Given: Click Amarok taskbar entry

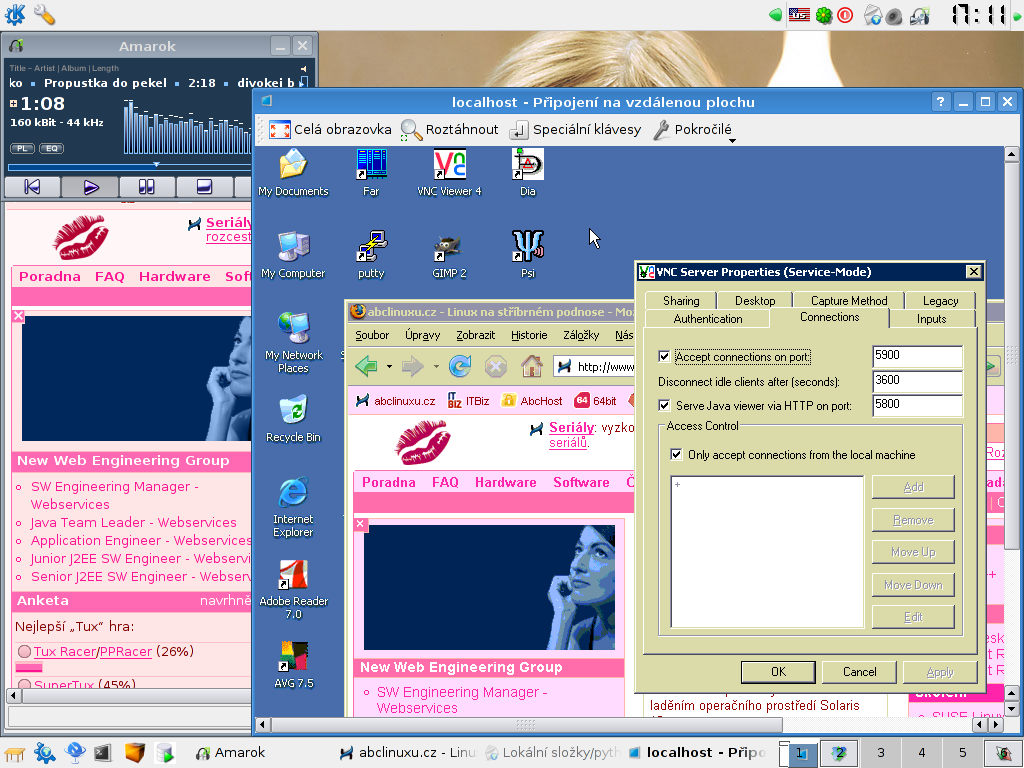Looking at the screenshot, I should 231,752.
